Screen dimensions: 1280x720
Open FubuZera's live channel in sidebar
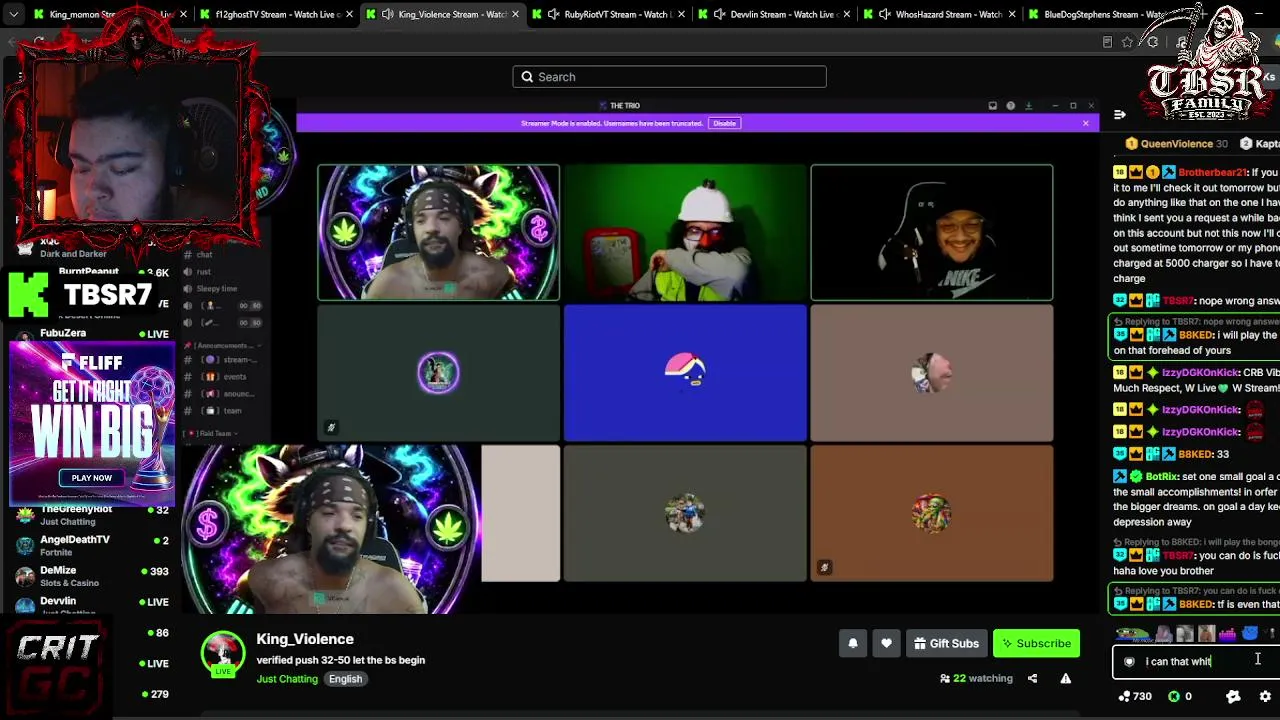tap(92, 333)
